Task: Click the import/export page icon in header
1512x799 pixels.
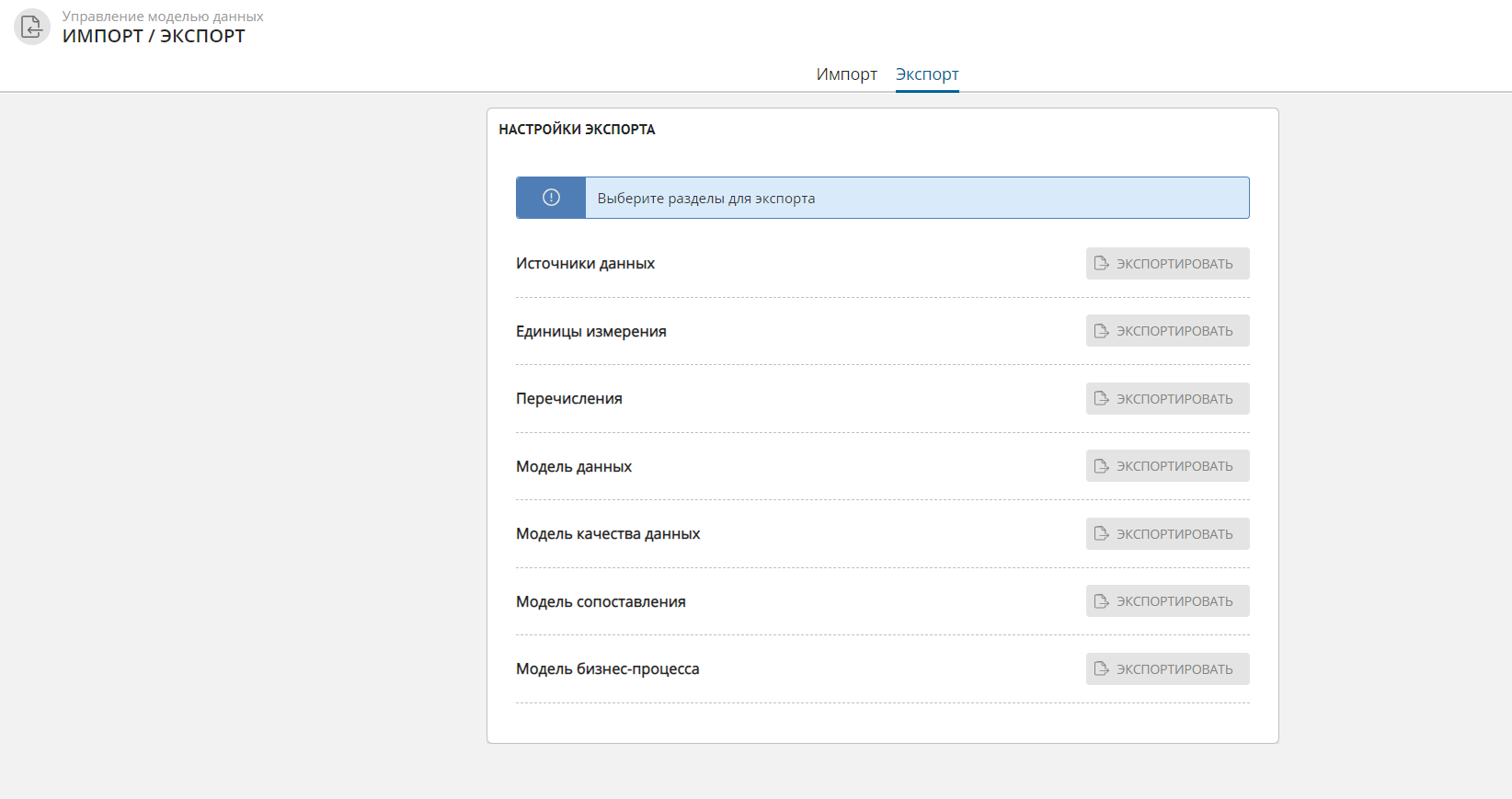Action: tap(32, 27)
